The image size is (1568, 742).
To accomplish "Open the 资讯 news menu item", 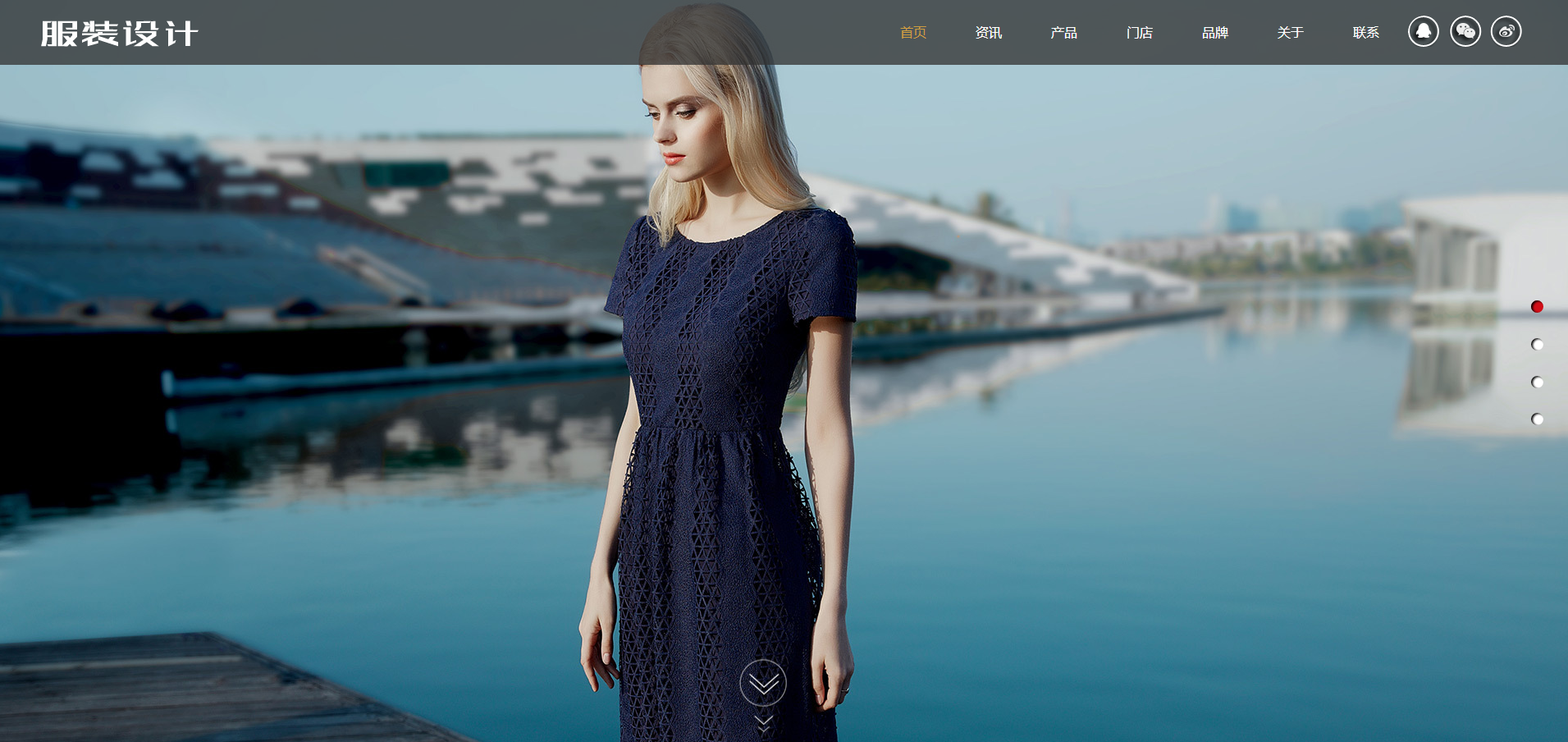I will (x=988, y=33).
